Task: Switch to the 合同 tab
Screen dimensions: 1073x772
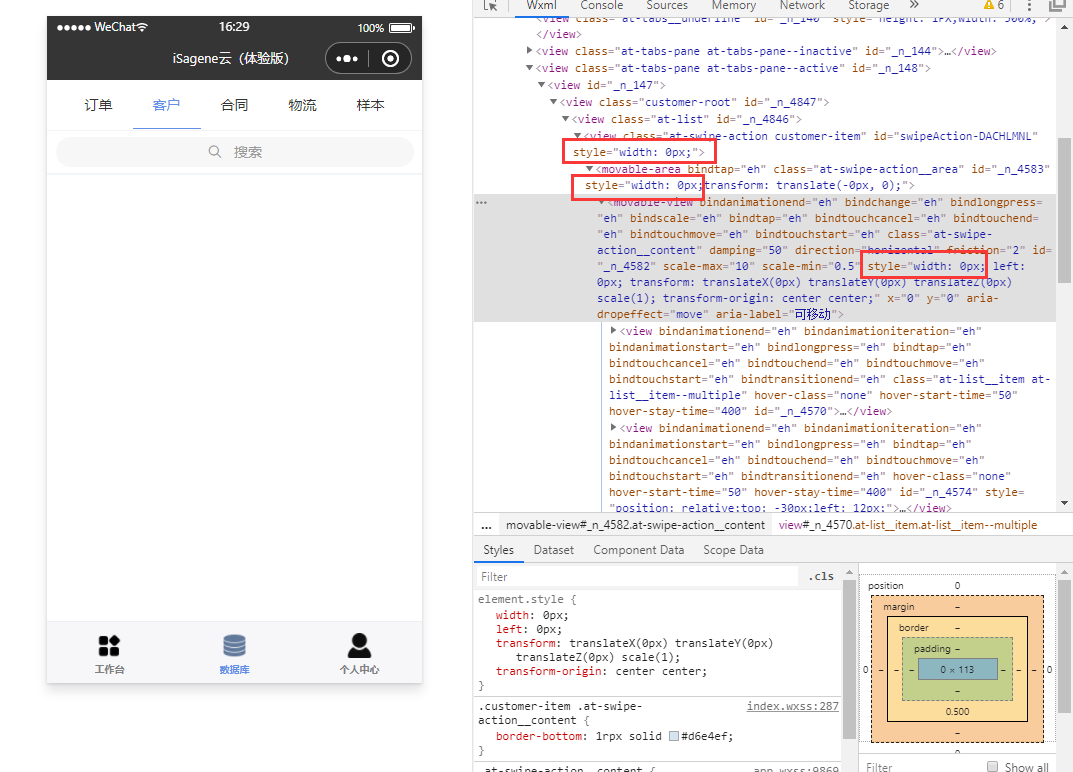Action: coord(234,105)
